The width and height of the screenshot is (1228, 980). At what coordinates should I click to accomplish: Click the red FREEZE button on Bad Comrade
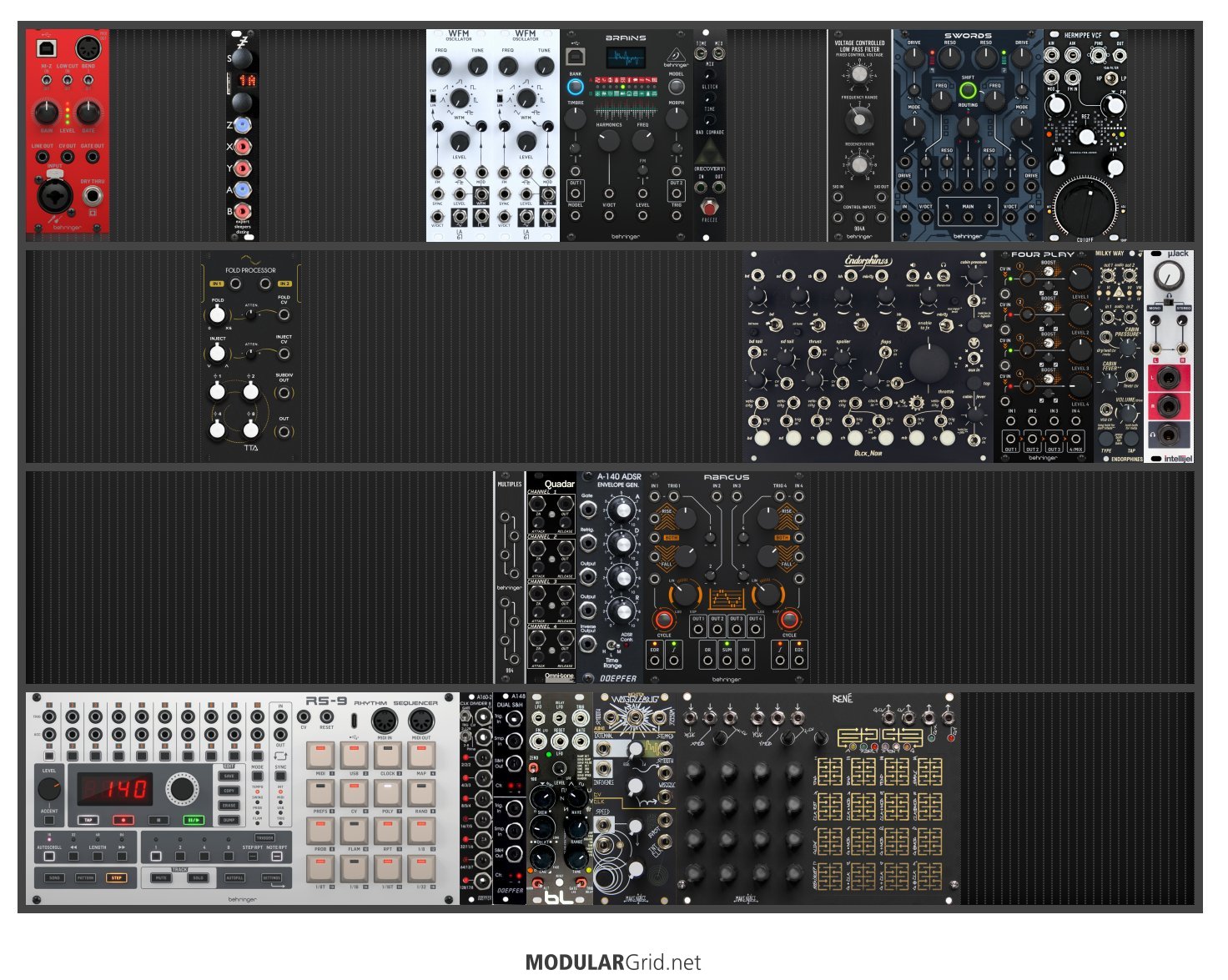coord(710,207)
